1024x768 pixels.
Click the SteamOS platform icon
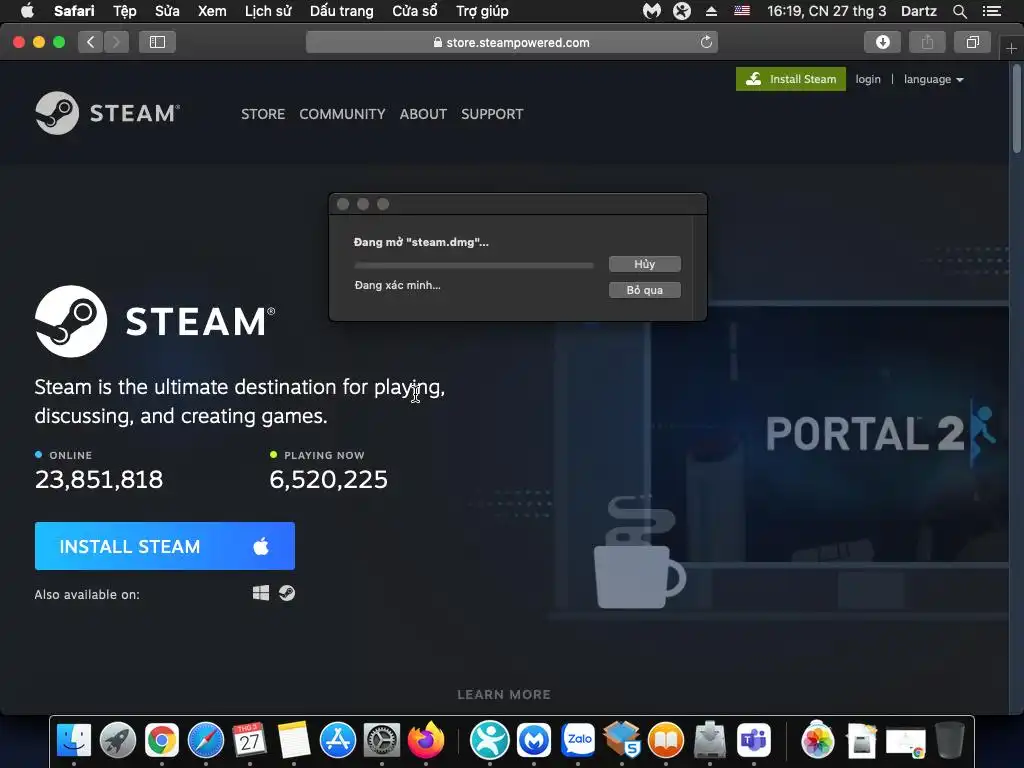click(x=287, y=593)
